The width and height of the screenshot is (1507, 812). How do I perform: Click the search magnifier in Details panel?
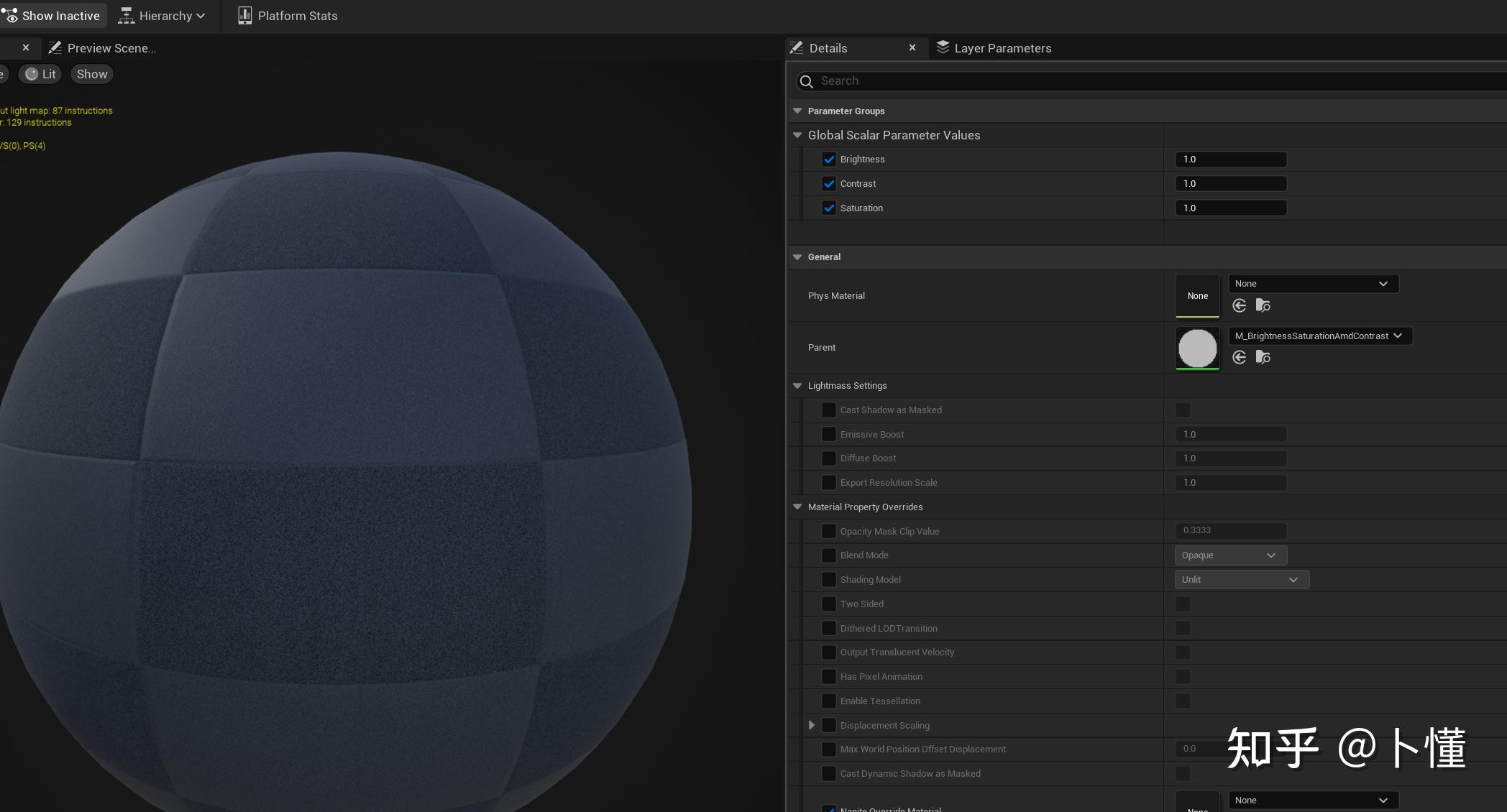(x=806, y=81)
